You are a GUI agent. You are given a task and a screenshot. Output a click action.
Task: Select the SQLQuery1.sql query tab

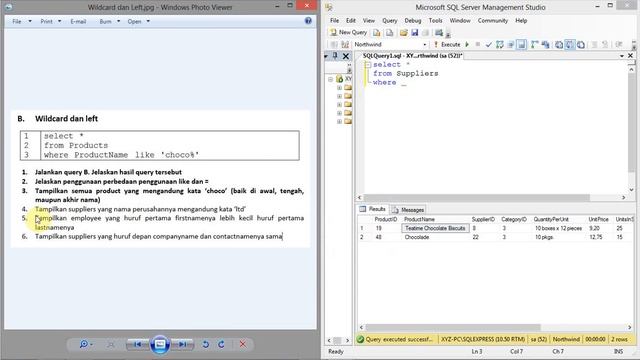point(412,56)
